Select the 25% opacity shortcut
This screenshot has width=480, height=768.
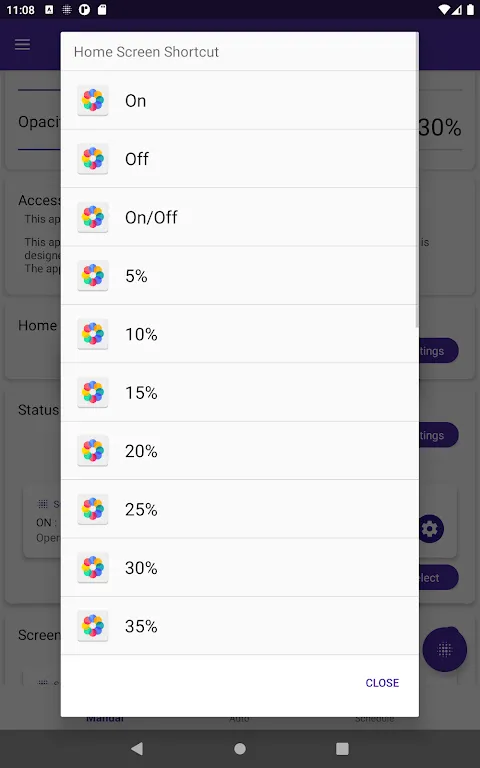point(240,509)
